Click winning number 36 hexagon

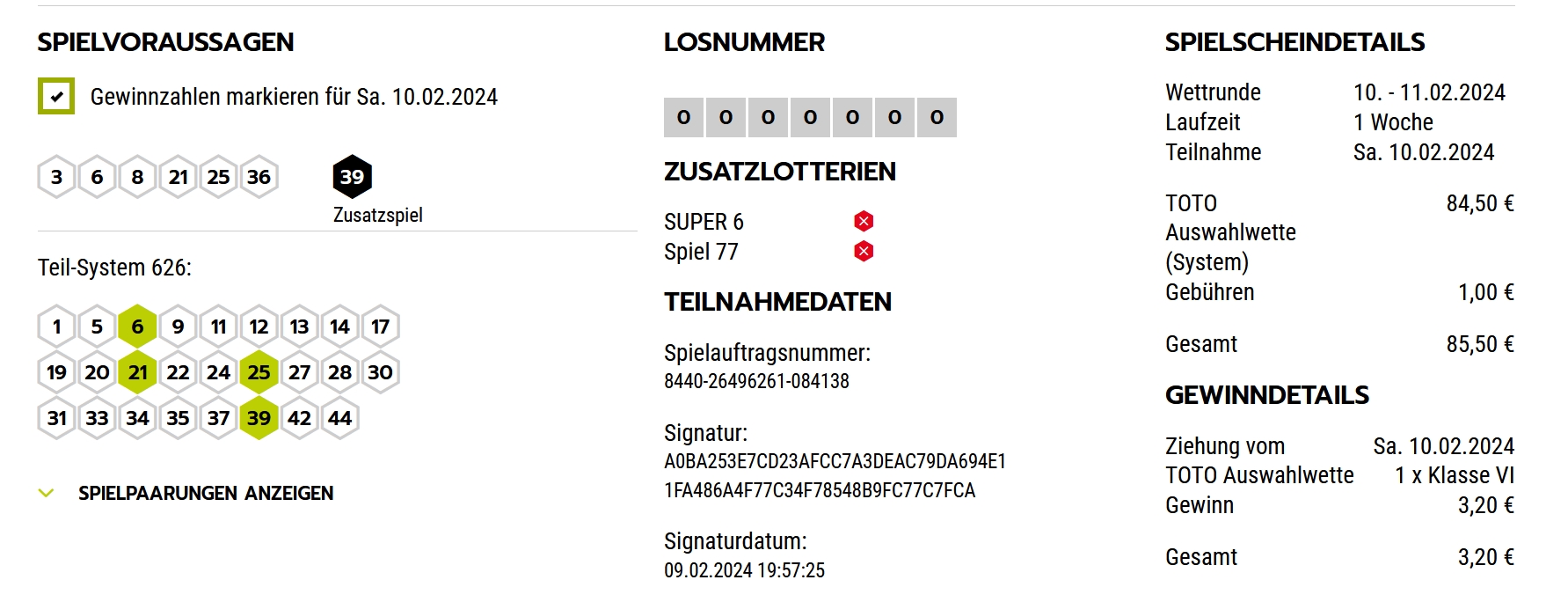pyautogui.click(x=259, y=177)
